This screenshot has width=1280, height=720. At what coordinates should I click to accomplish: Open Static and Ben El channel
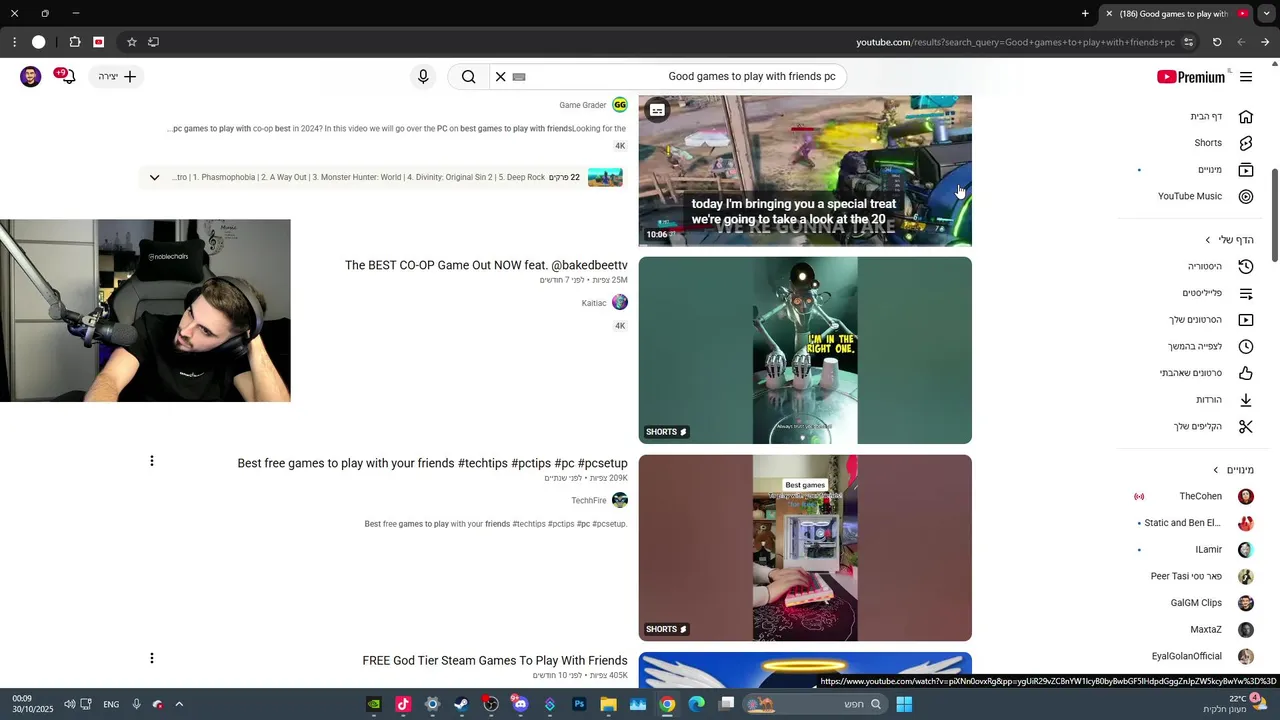coord(1193,523)
